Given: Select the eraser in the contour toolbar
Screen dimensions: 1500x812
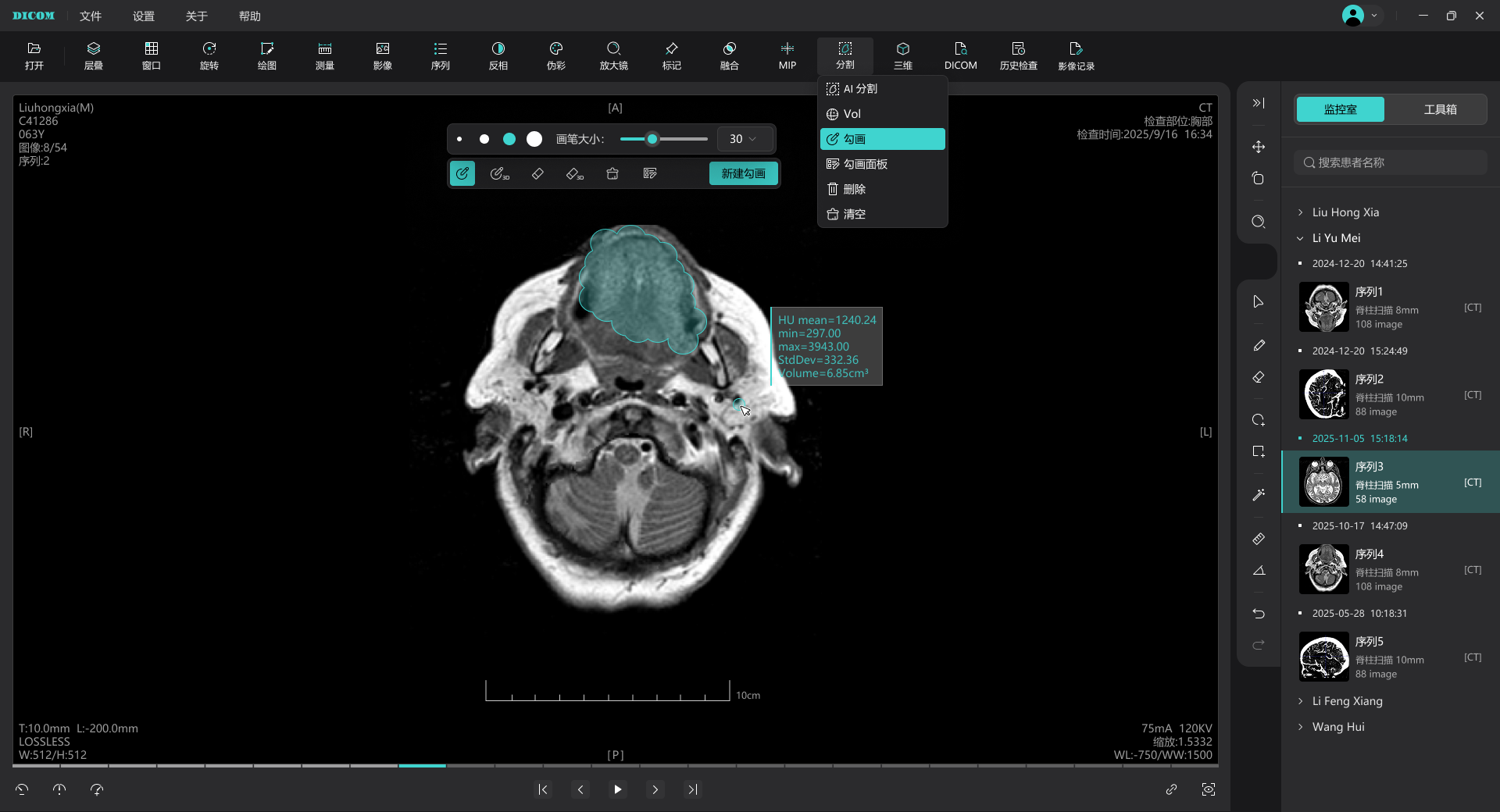Looking at the screenshot, I should coord(537,173).
